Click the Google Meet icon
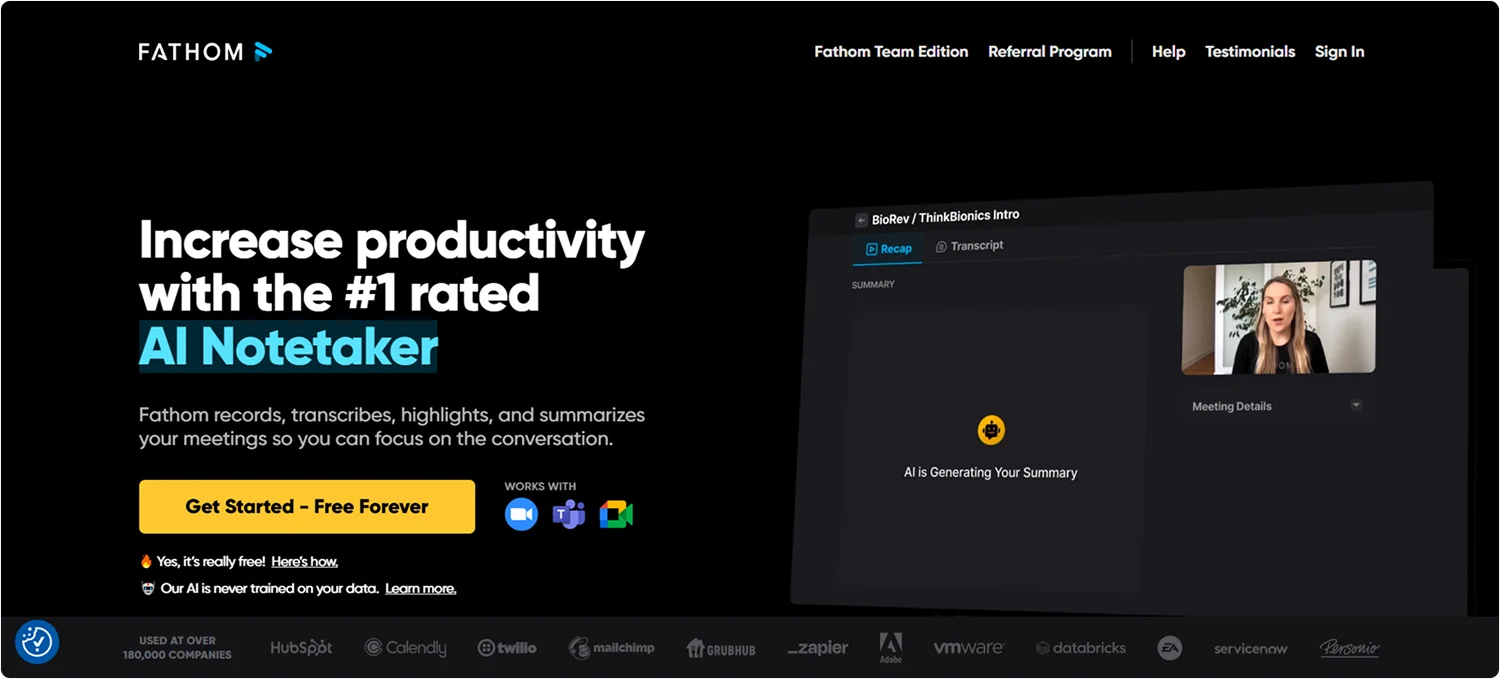The width and height of the screenshot is (1500, 679). (616, 515)
